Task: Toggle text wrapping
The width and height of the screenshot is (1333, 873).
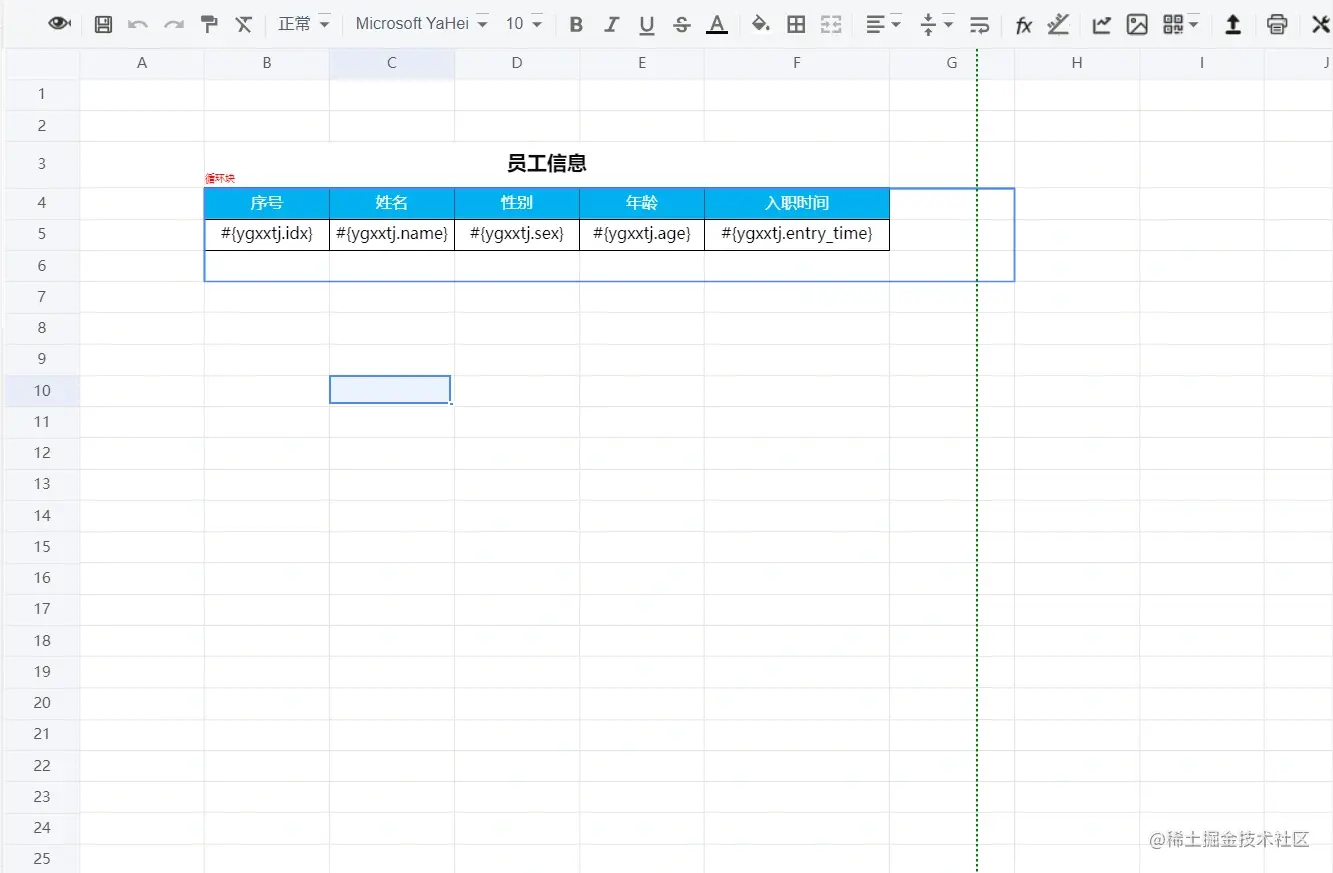Action: pos(980,24)
